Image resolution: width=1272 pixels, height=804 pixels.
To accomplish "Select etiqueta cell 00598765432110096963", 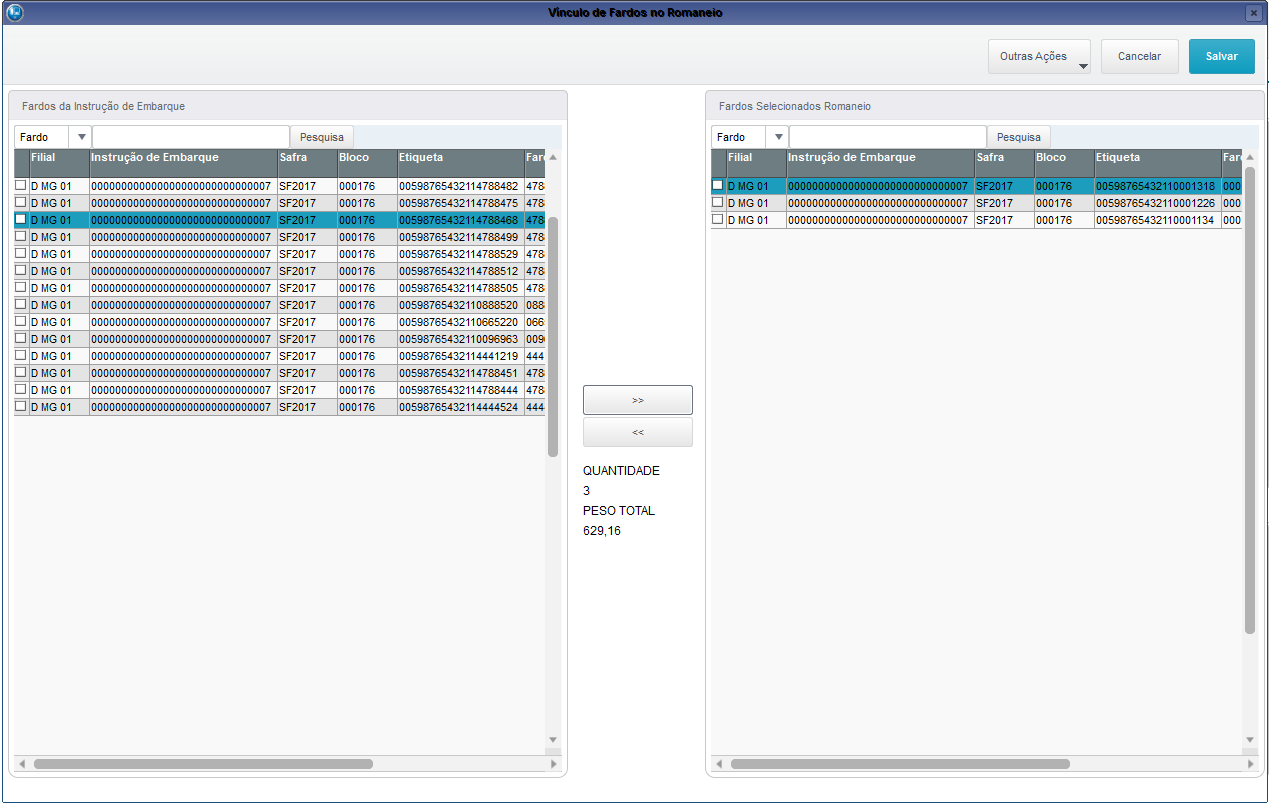I will [x=460, y=339].
